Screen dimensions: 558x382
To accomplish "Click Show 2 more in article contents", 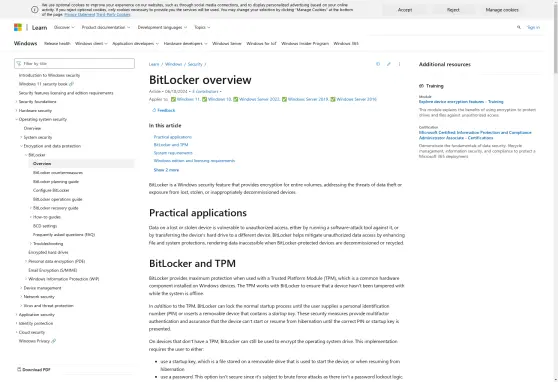I will pos(166,170).
